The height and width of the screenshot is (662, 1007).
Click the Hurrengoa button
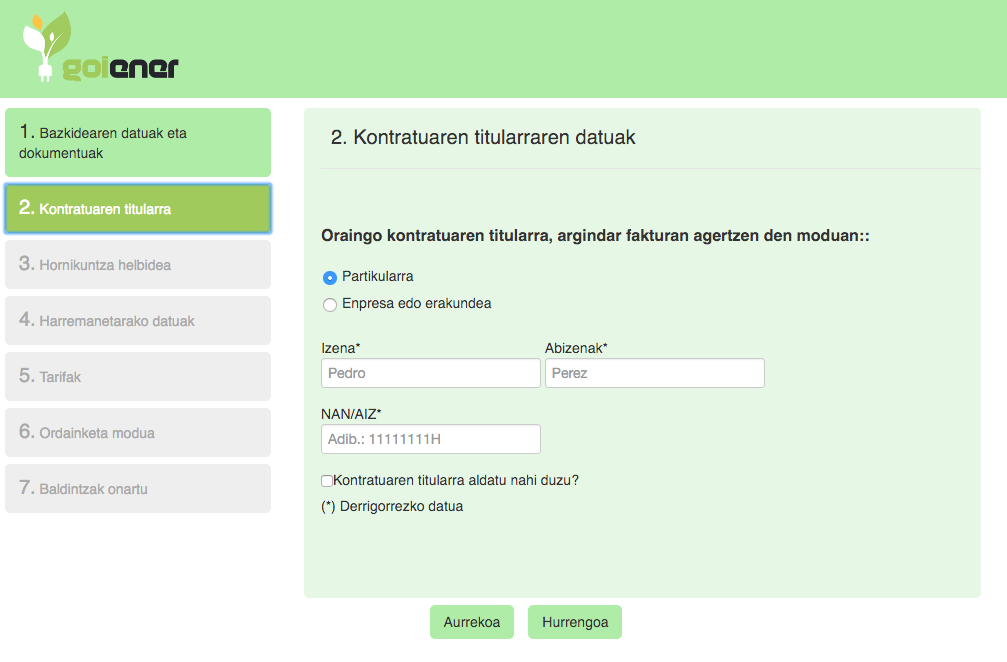tap(574, 622)
